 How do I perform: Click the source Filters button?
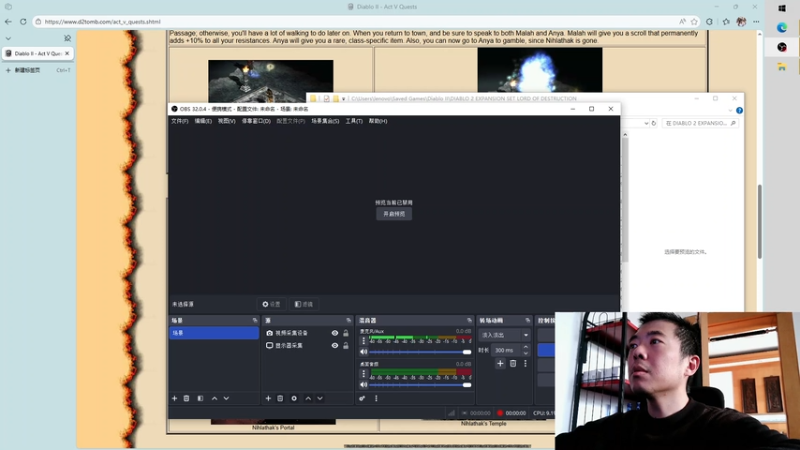pos(304,304)
